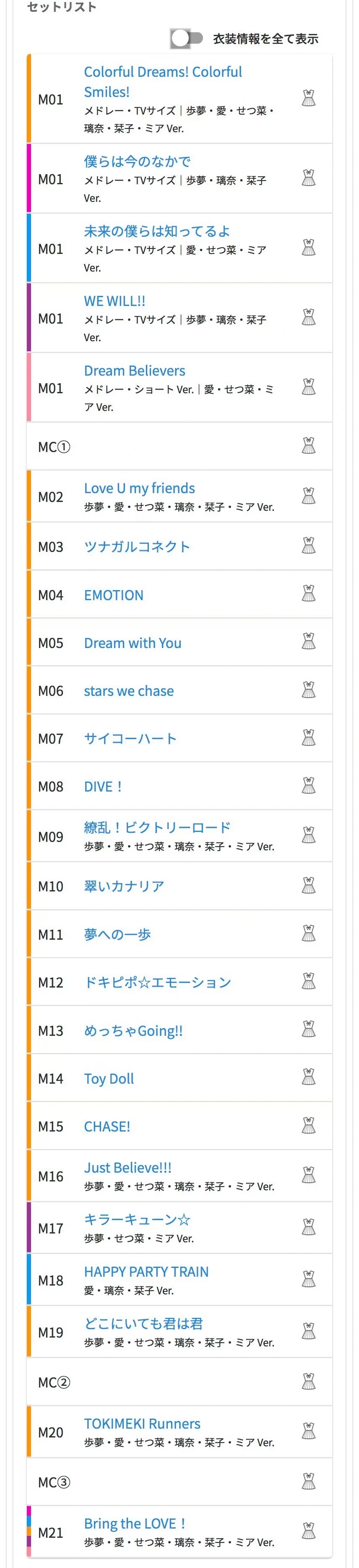
Task: Toggle the 衣装情報を全て表示 switch
Action: tap(186, 38)
